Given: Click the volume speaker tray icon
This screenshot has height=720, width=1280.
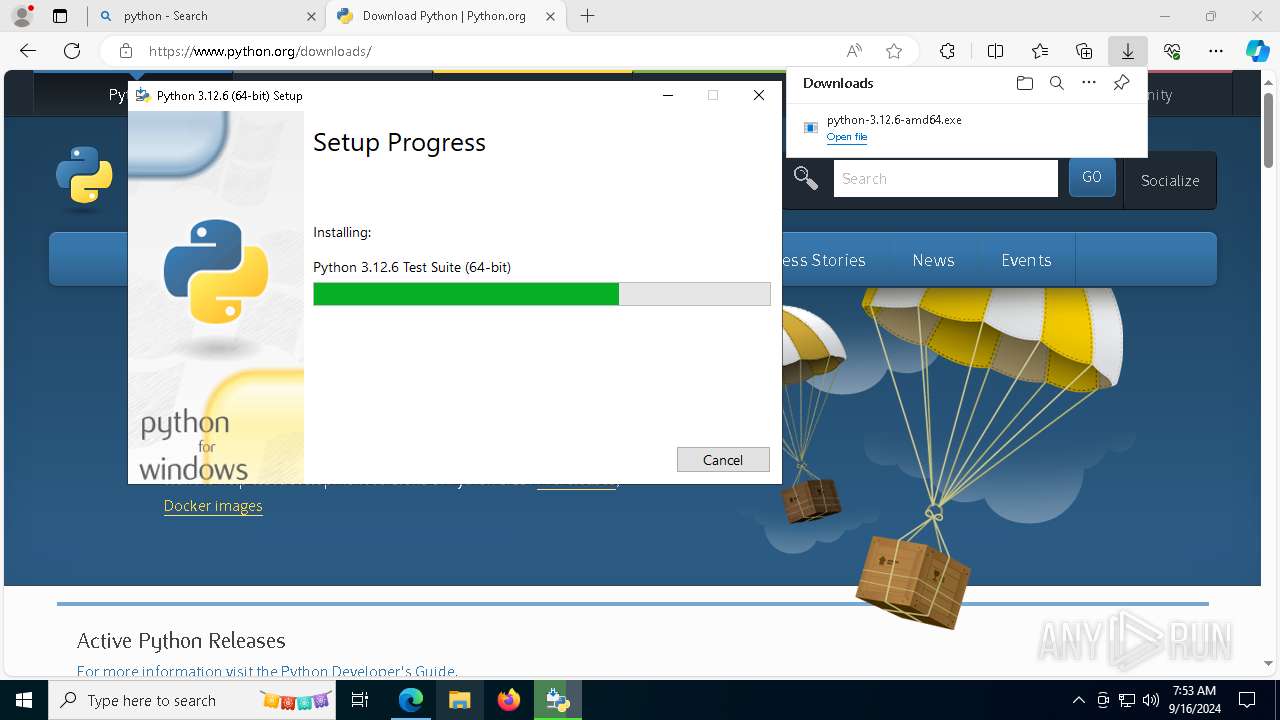Looking at the screenshot, I should [1150, 700].
